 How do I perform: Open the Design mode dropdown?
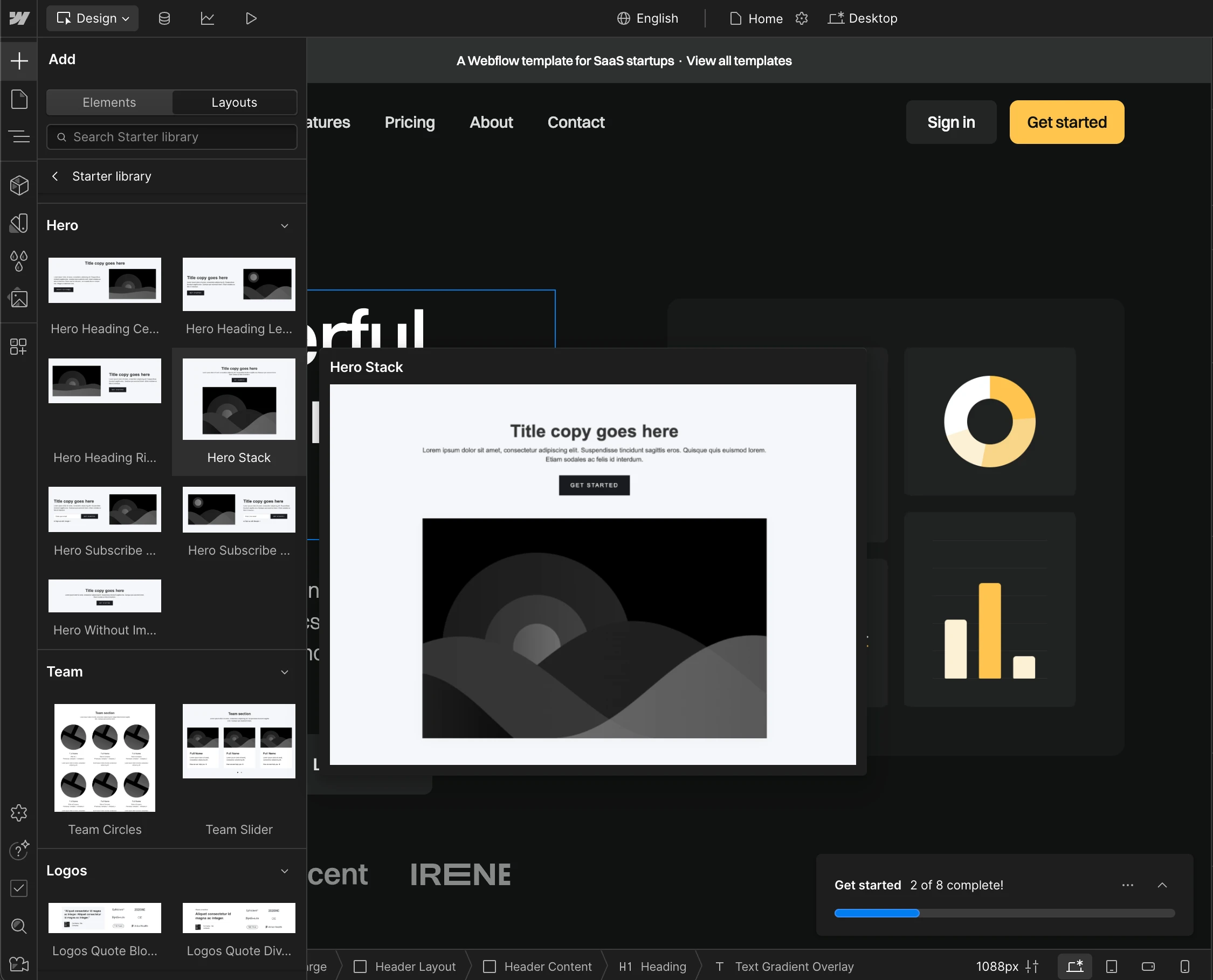(x=93, y=18)
